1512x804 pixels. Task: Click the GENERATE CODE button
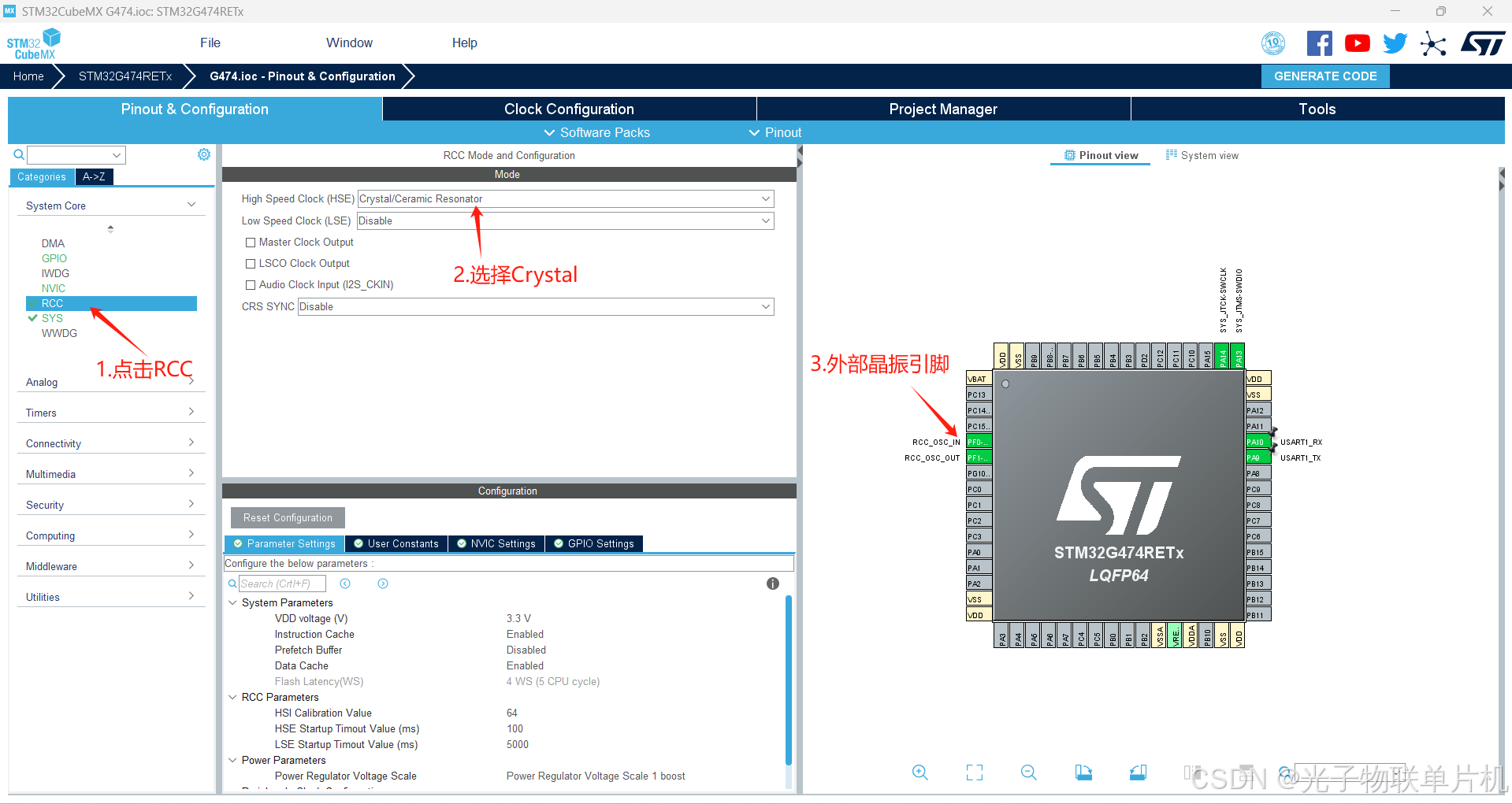pyautogui.click(x=1325, y=76)
